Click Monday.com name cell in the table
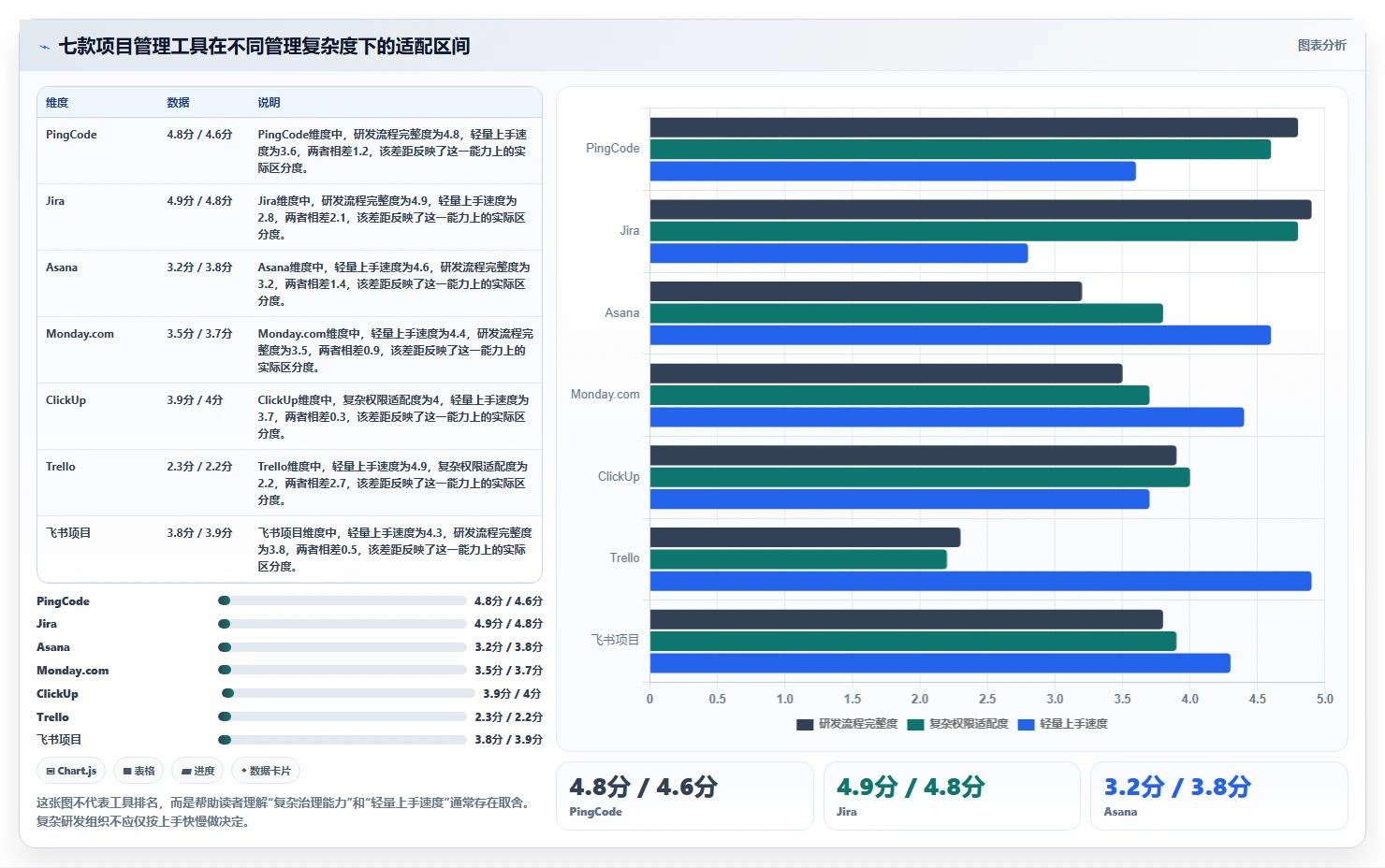 [x=80, y=334]
